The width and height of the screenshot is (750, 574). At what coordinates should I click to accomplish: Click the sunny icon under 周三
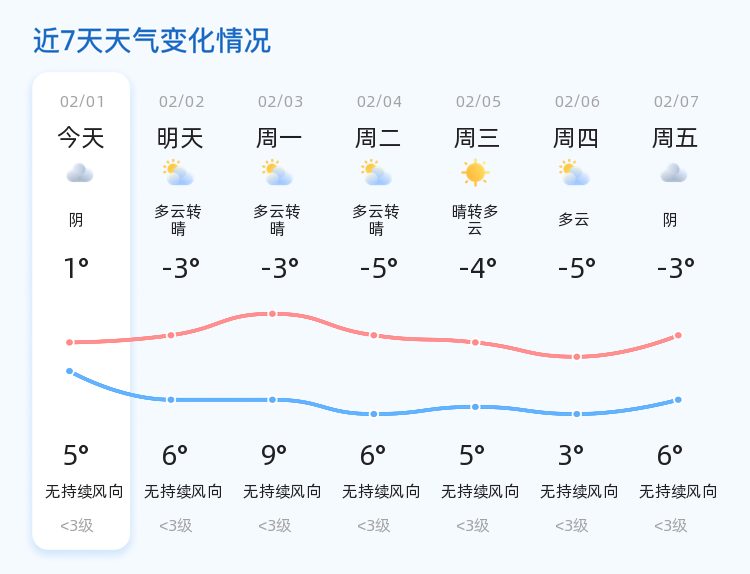click(475, 173)
